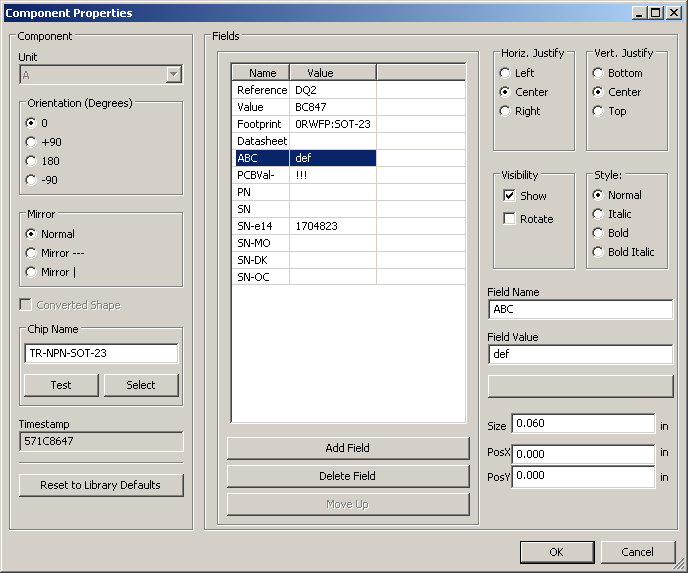Close the Component Properties window
688x573 pixels.
674,13
